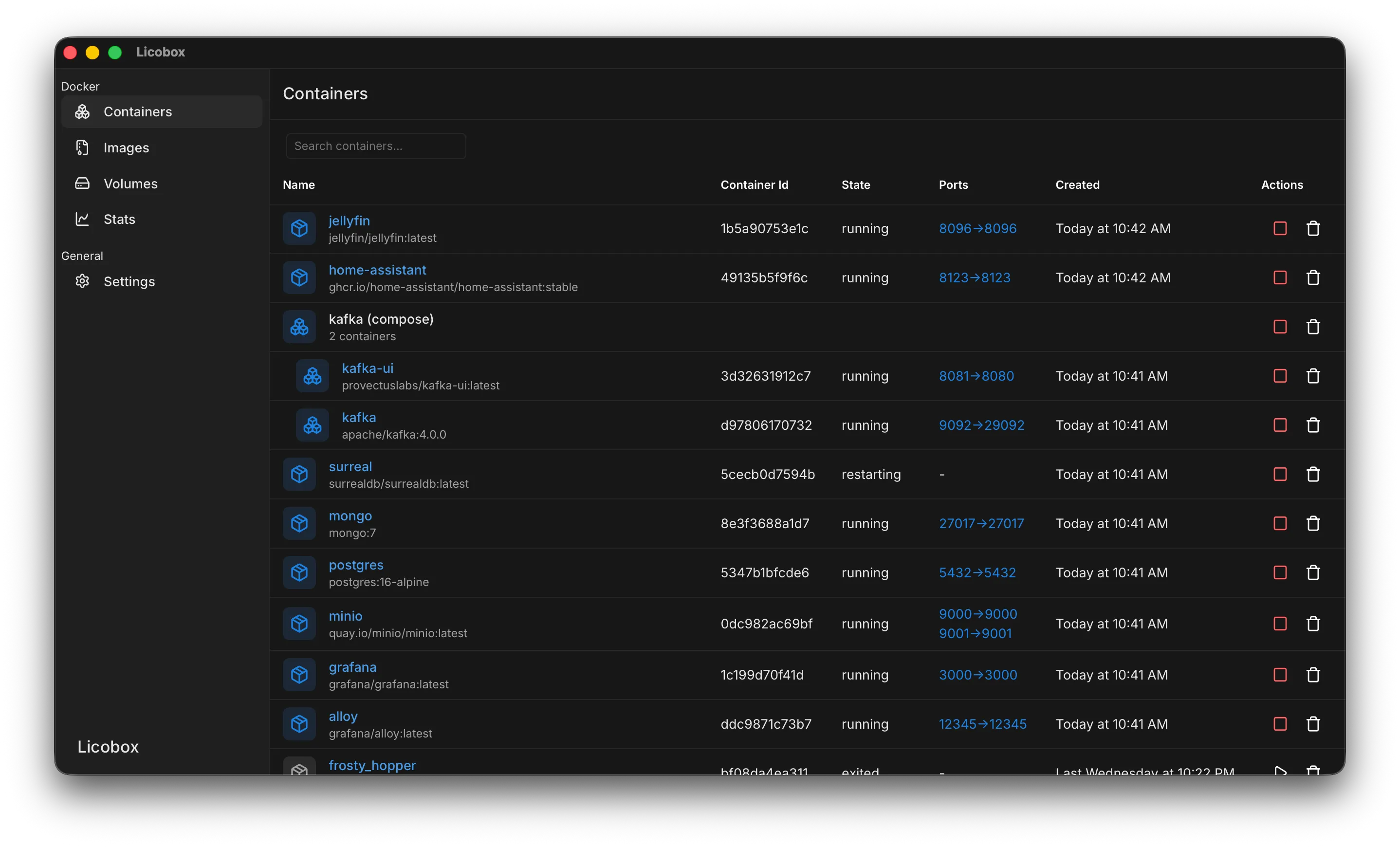
Task: Click the mongo container cube icon
Action: (x=299, y=523)
